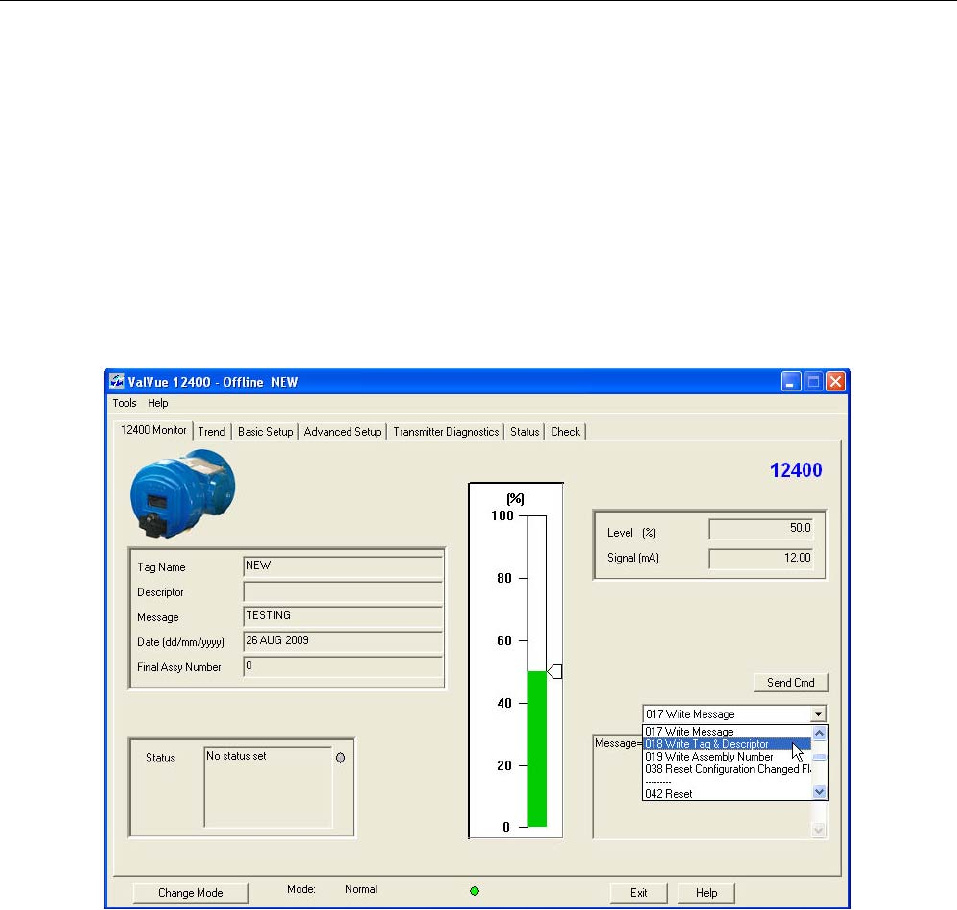Click the Level (%) value field
The image size is (957, 910).
(761, 529)
